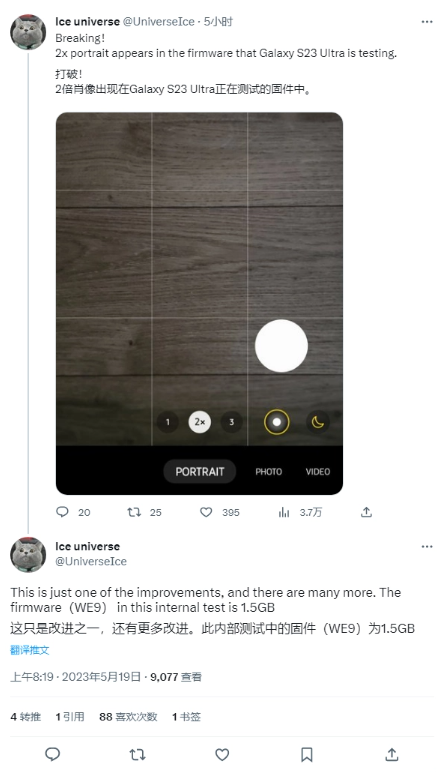The height and width of the screenshot is (772, 437).
Task: Open more options on first tweet
Action: (427, 22)
